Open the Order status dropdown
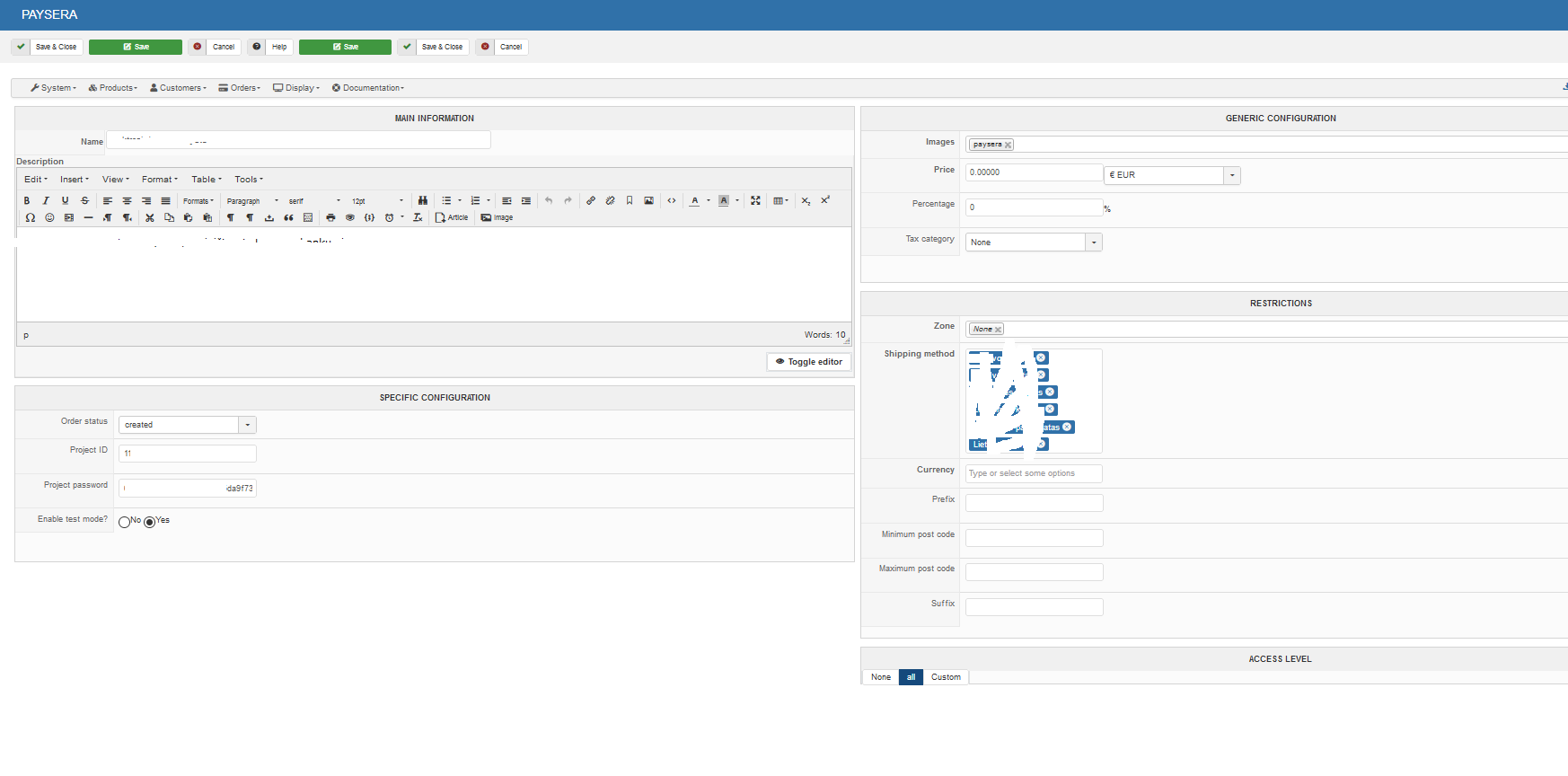Image resolution: width=1568 pixels, height=776 pixels. pyautogui.click(x=188, y=425)
